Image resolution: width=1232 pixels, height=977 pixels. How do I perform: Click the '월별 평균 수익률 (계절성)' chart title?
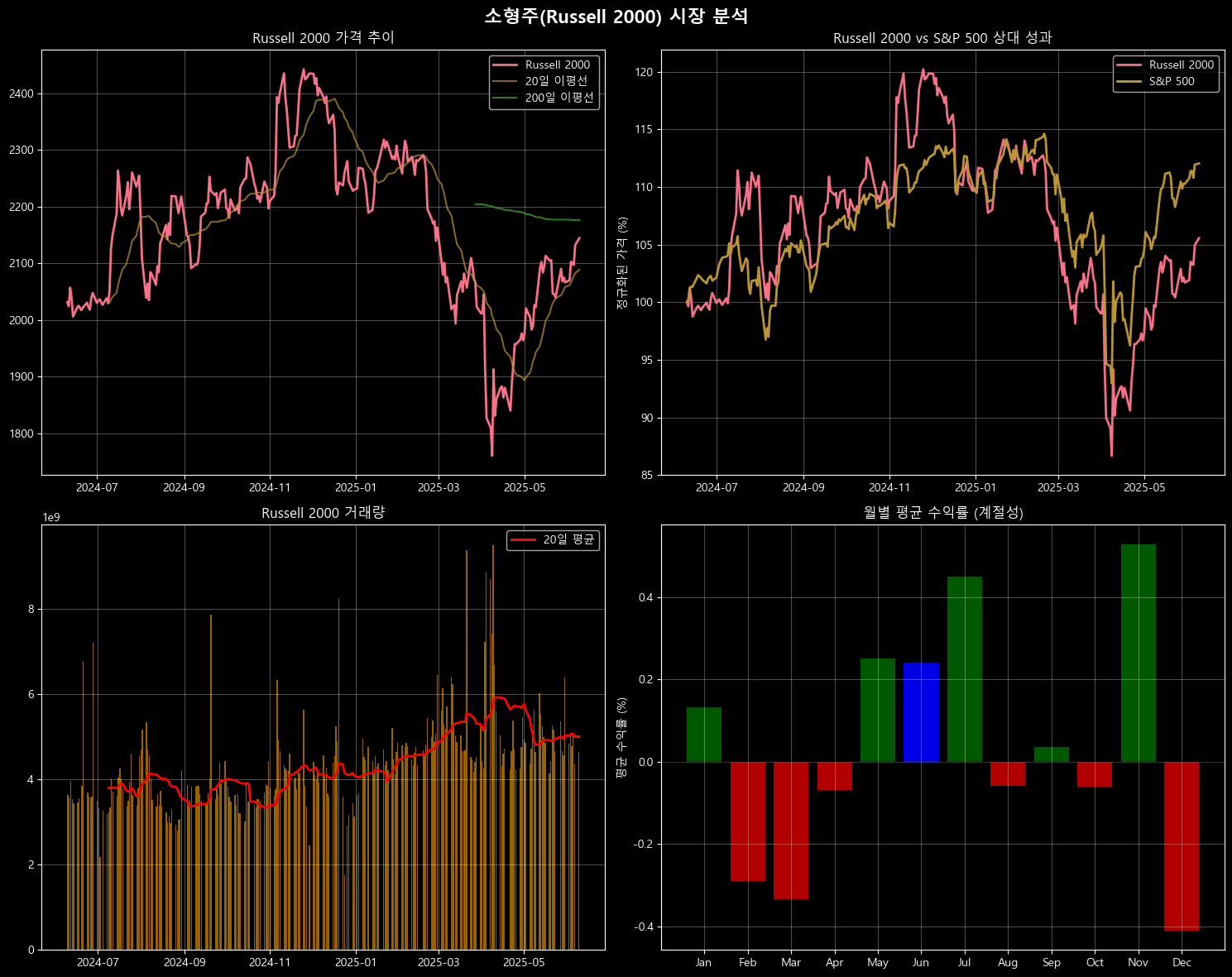pyautogui.click(x=942, y=513)
